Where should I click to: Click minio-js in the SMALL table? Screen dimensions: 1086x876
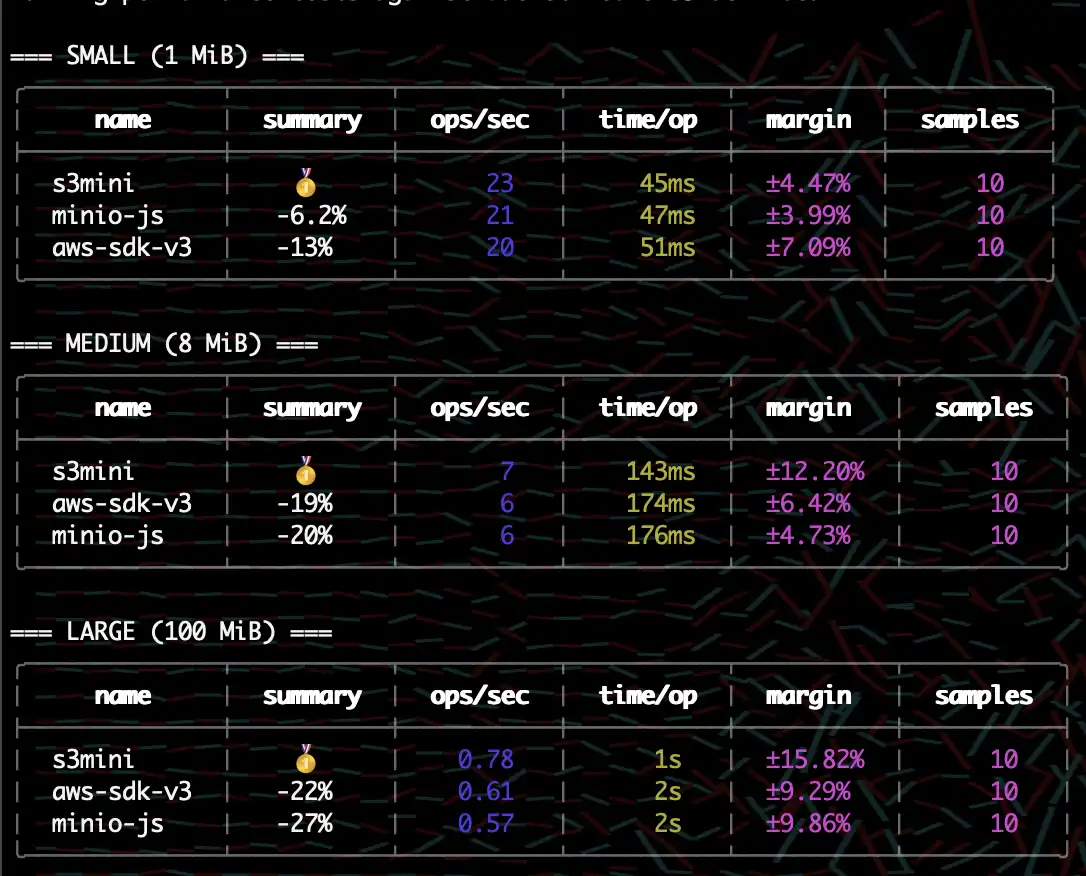(107, 215)
